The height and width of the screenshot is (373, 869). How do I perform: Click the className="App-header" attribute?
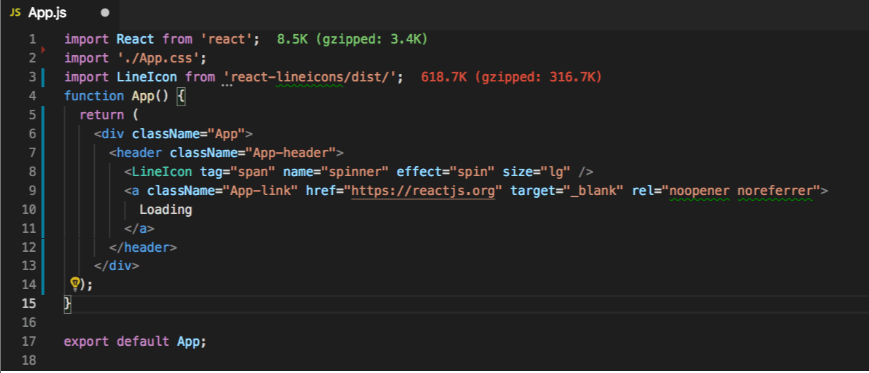253,153
